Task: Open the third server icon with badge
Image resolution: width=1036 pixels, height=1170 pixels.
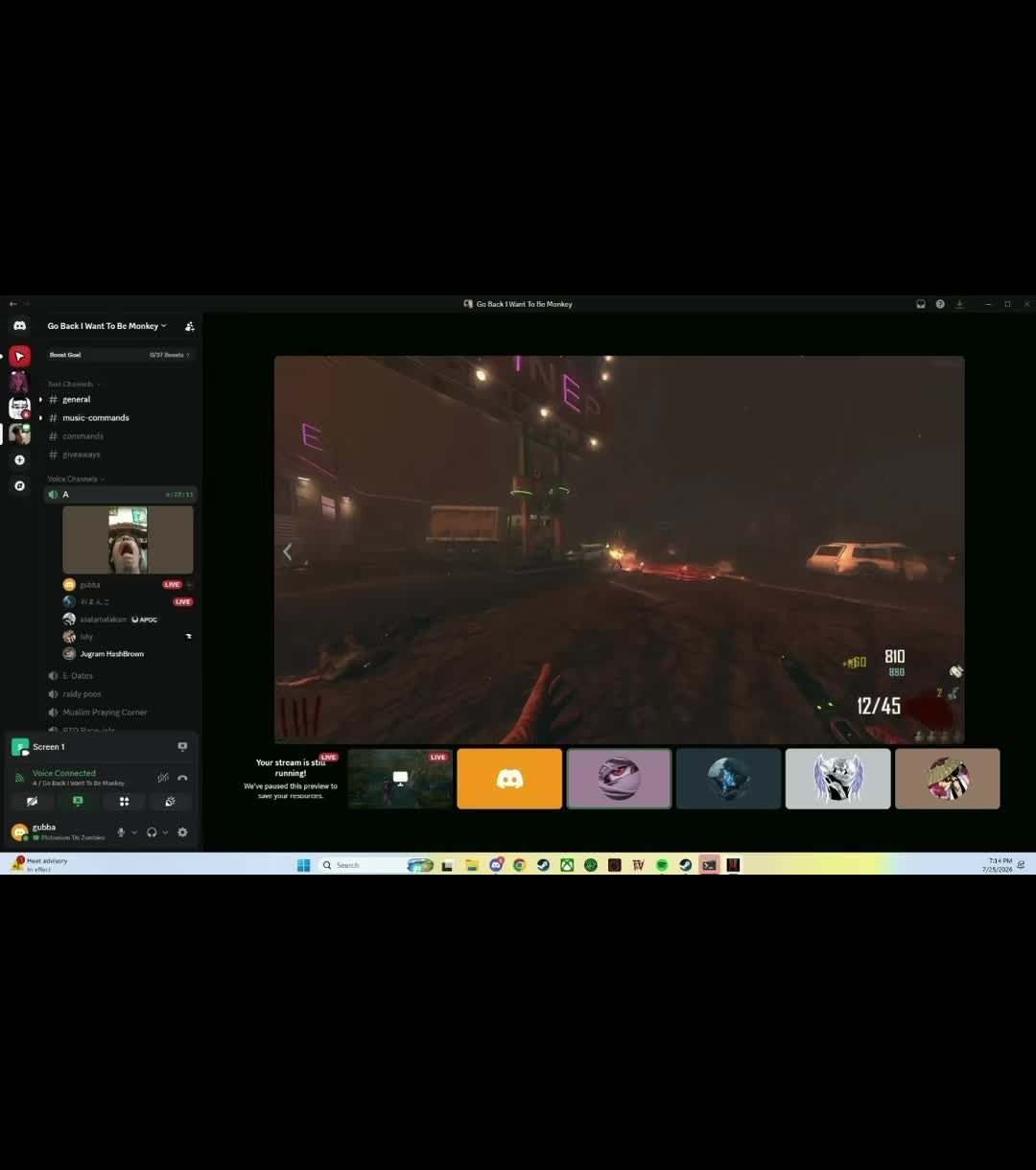Action: point(19,408)
